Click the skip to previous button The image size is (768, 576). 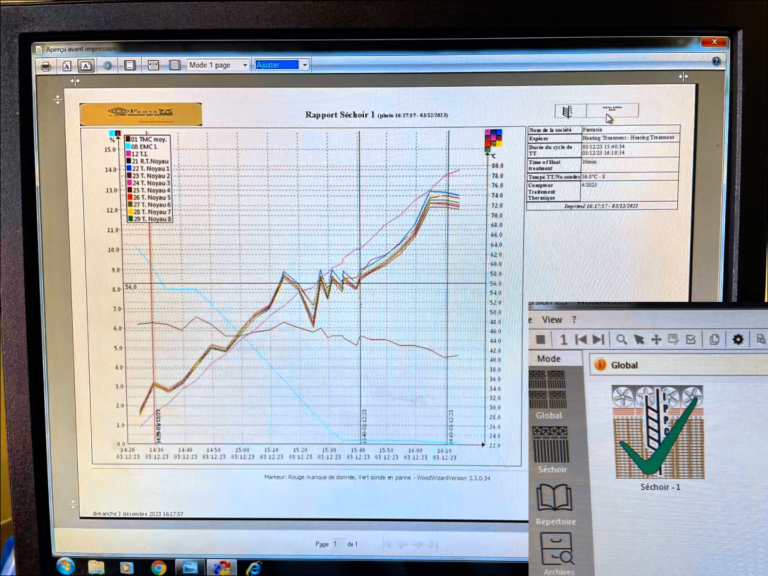(x=582, y=340)
